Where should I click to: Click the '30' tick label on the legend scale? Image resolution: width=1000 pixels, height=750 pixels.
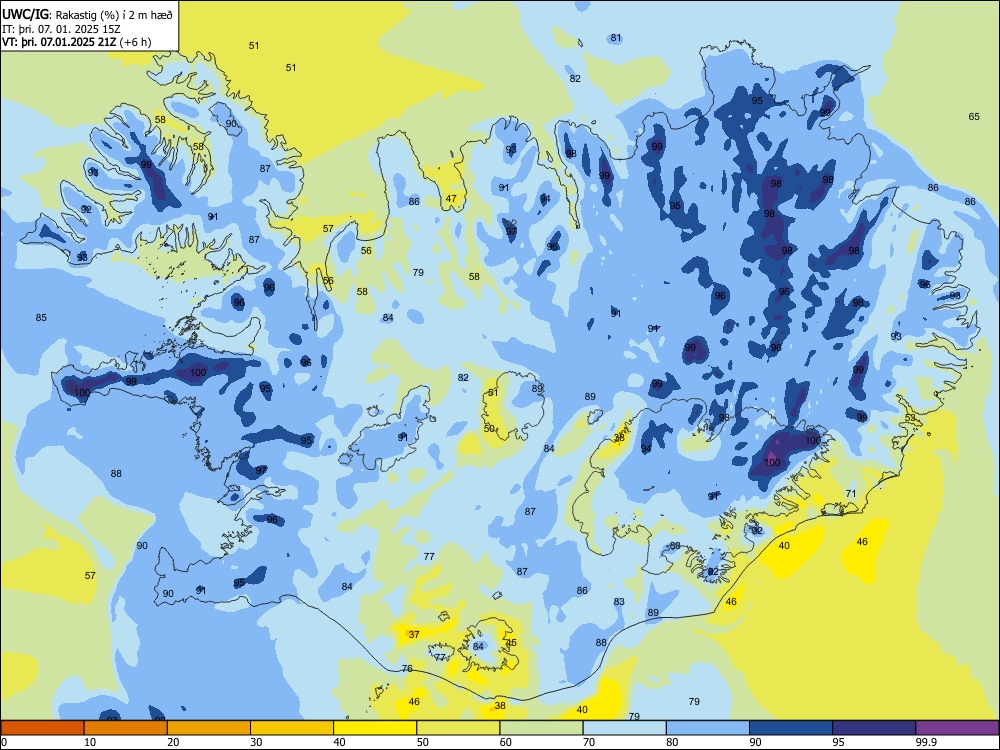[x=256, y=742]
